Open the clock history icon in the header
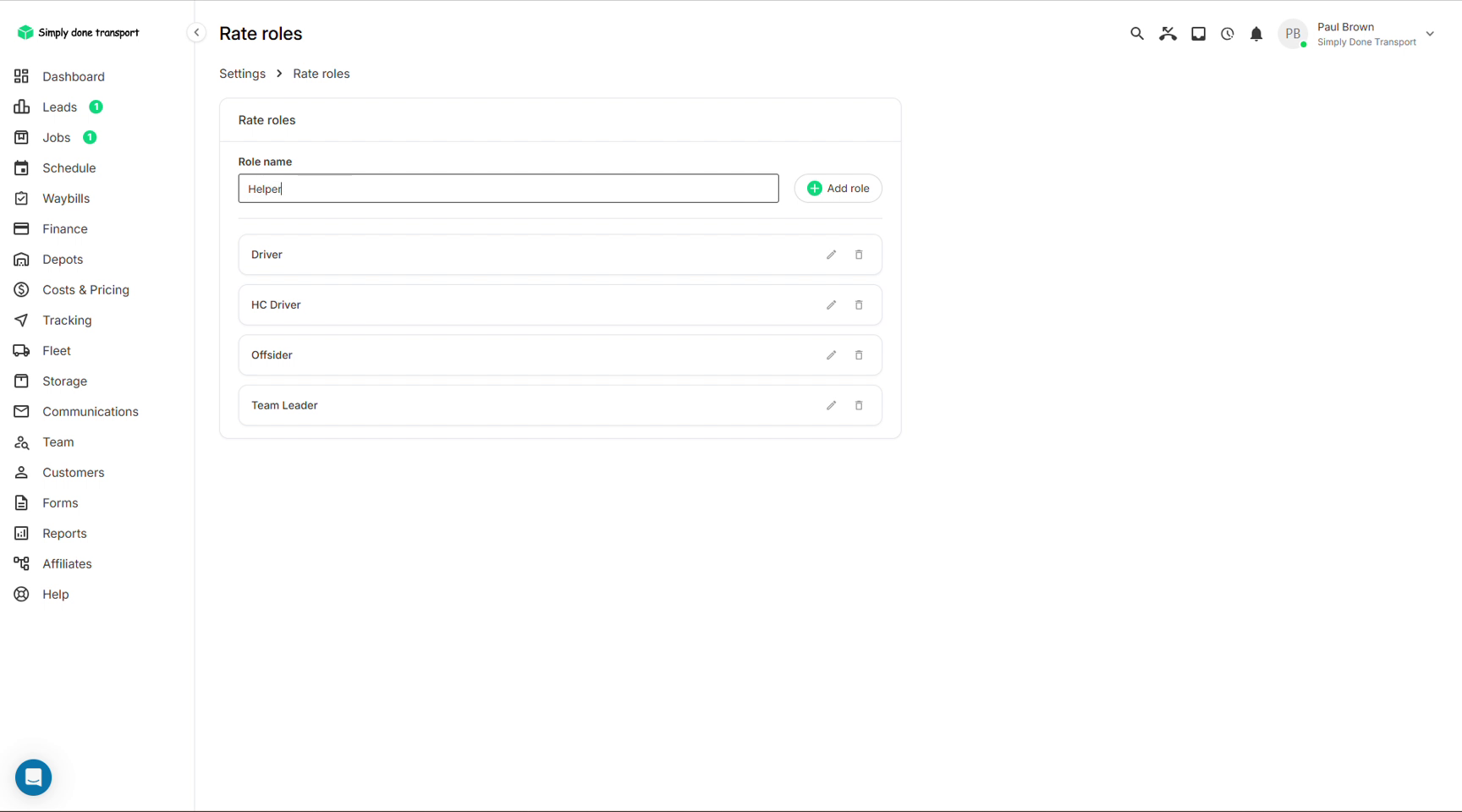Viewport: 1462px width, 812px height. click(1227, 34)
